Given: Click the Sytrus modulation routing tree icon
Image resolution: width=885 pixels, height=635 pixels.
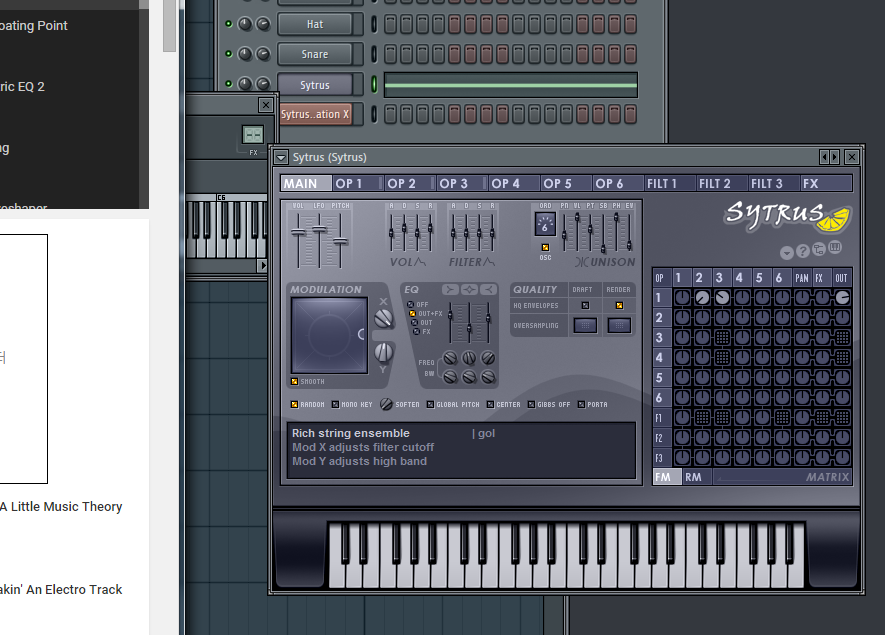Looking at the screenshot, I should 818,249.
